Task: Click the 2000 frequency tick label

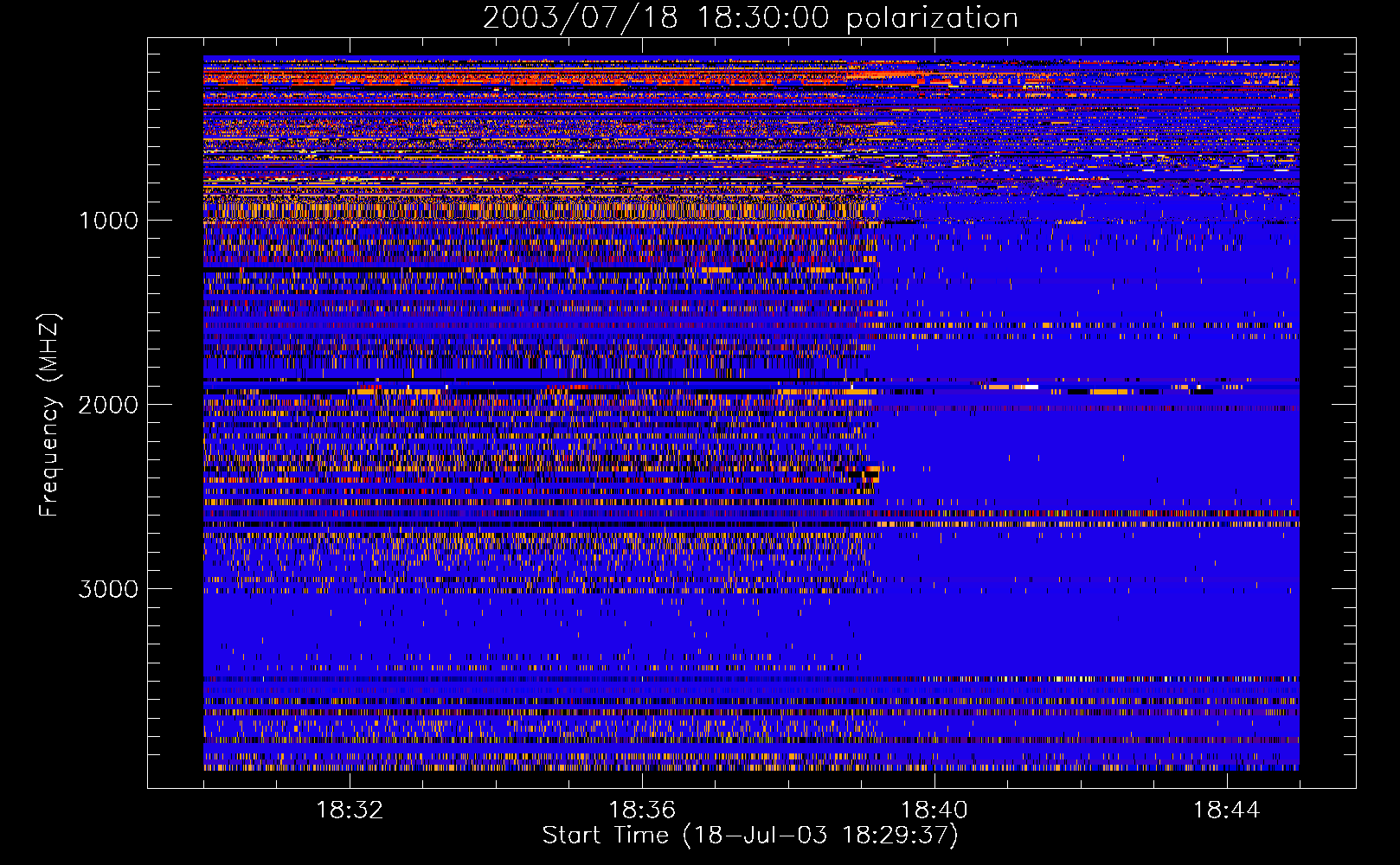Action: pyautogui.click(x=109, y=405)
